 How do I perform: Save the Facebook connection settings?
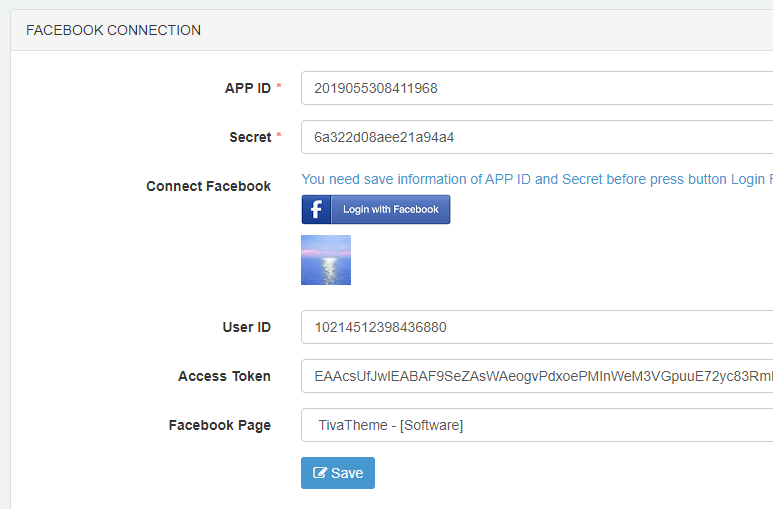(x=338, y=473)
